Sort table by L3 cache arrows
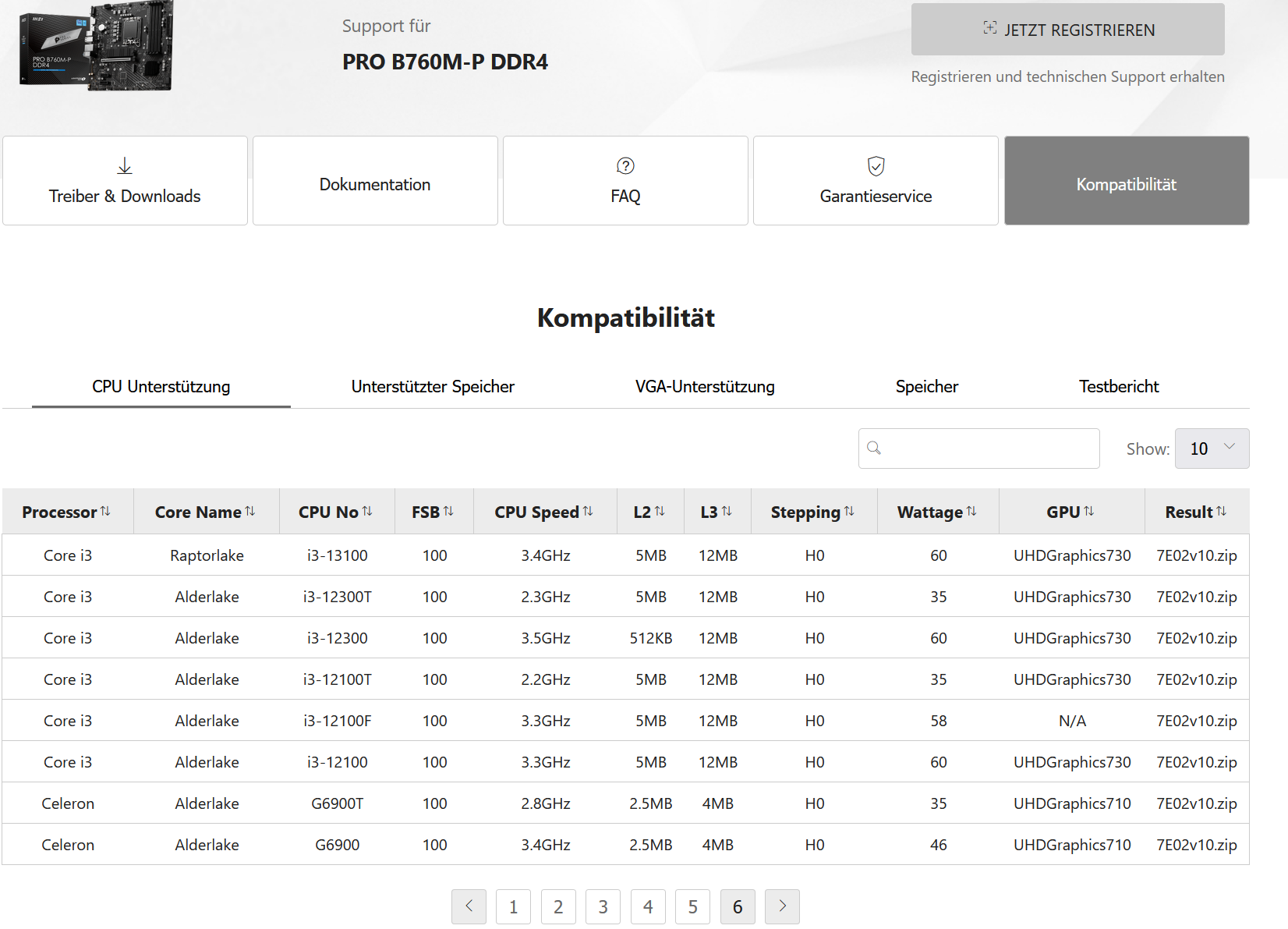 pos(727,511)
